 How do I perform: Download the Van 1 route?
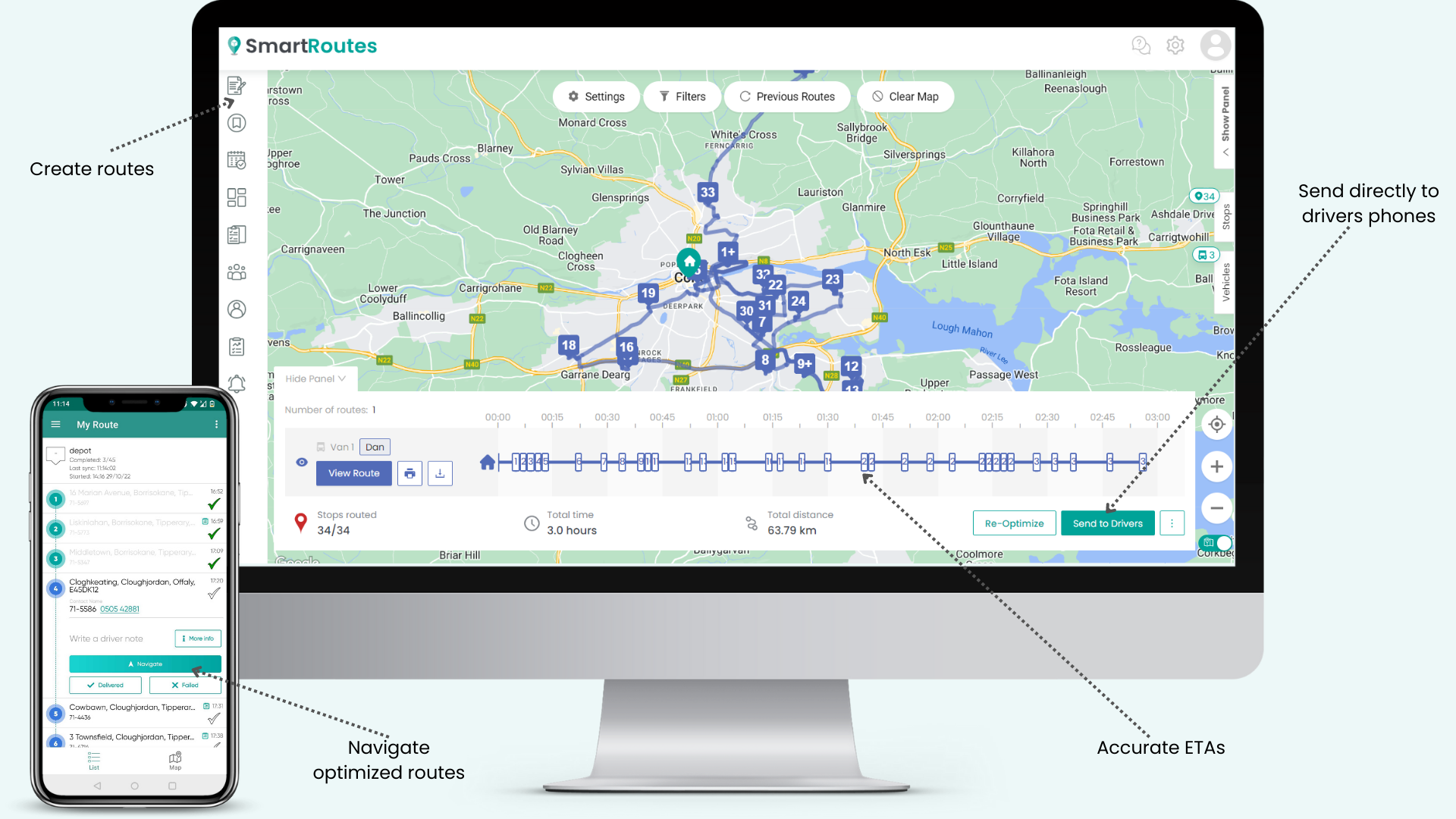tap(440, 473)
